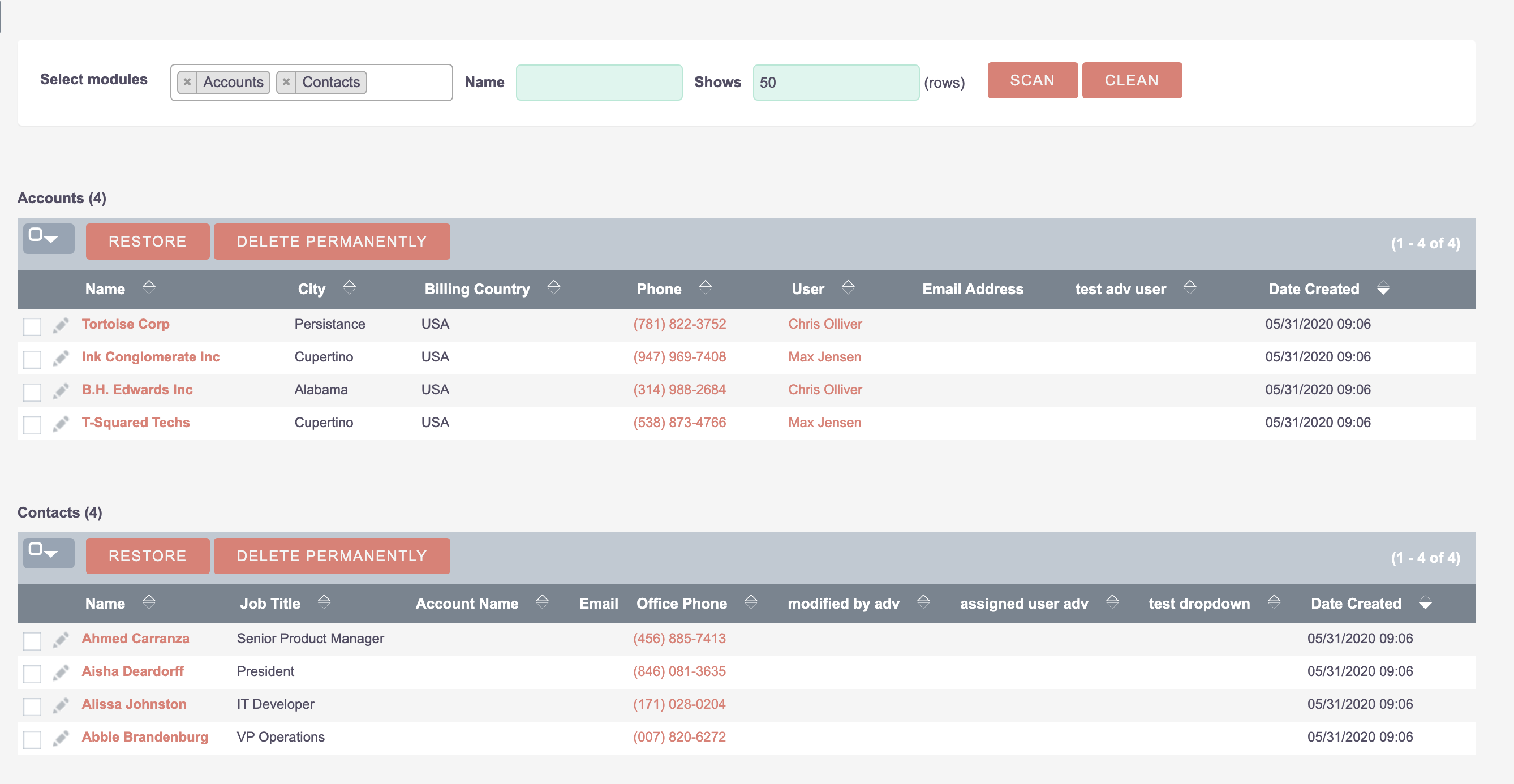Open Contacts select-all dropdown

tap(49, 553)
